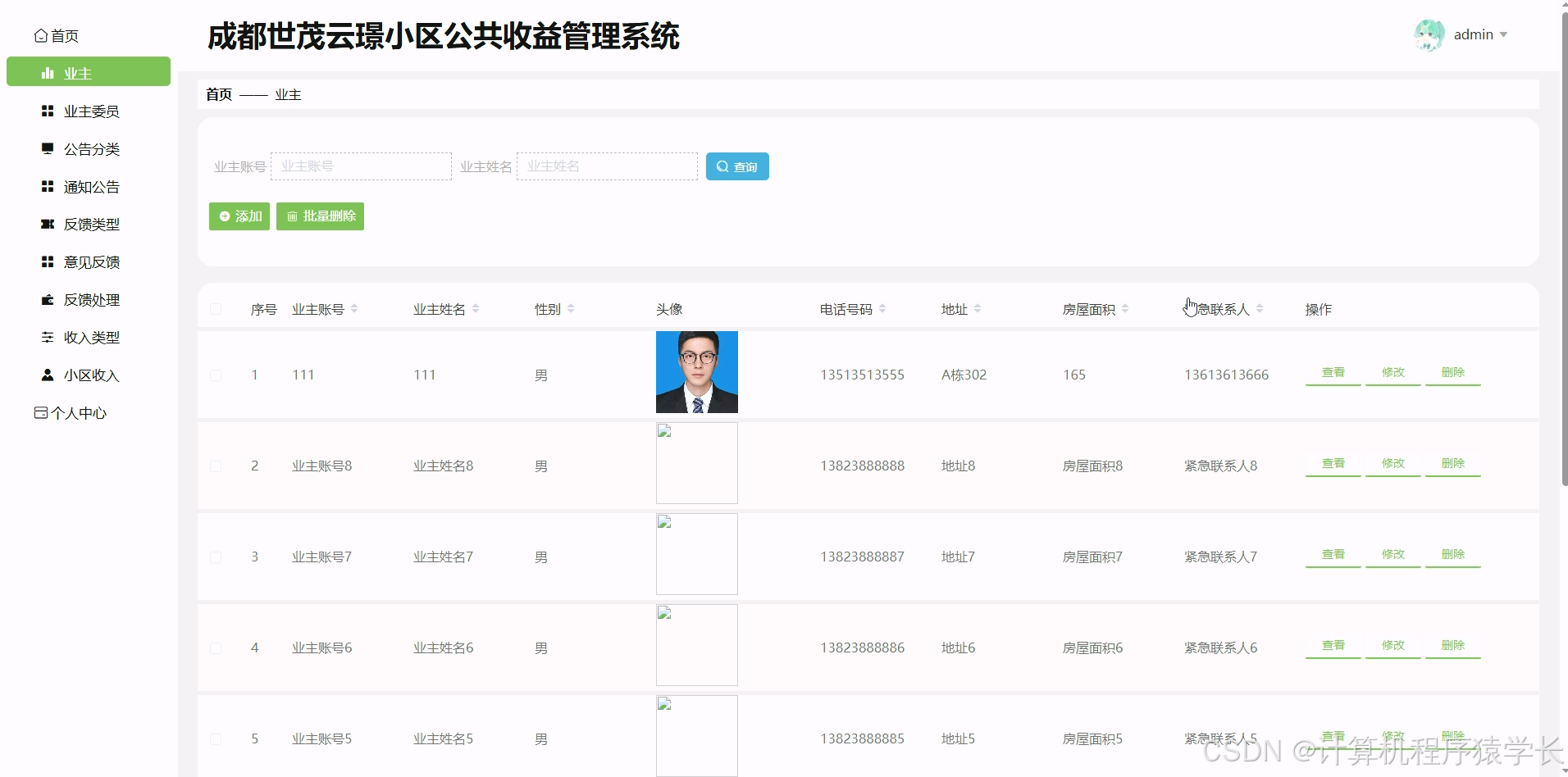The width and height of the screenshot is (1568, 777).
Task: Check the checkbox for row 1
Action: (x=216, y=375)
